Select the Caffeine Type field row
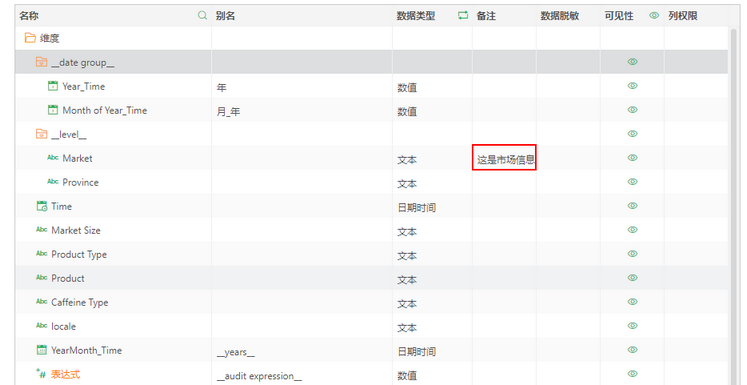This screenshot has height=385, width=747. point(371,302)
